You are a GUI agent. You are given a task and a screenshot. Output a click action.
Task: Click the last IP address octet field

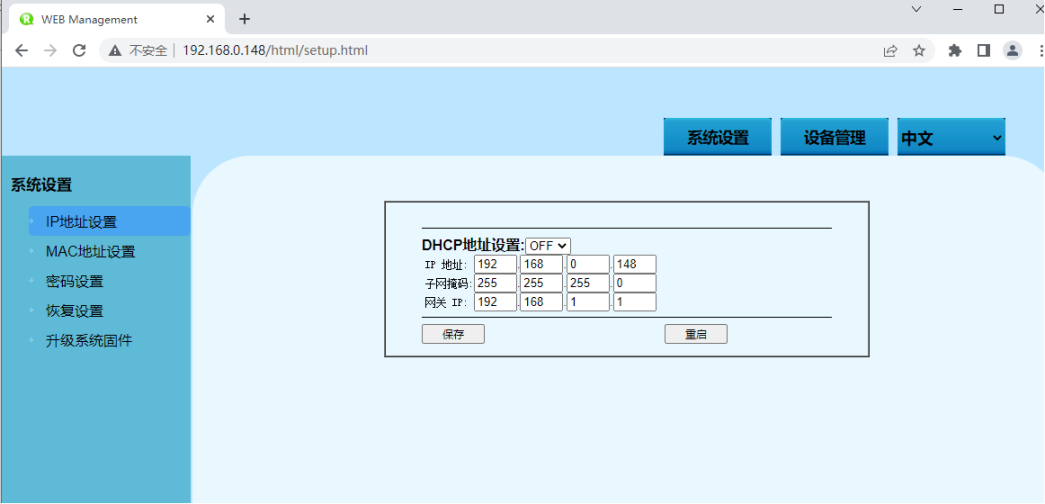pos(634,264)
